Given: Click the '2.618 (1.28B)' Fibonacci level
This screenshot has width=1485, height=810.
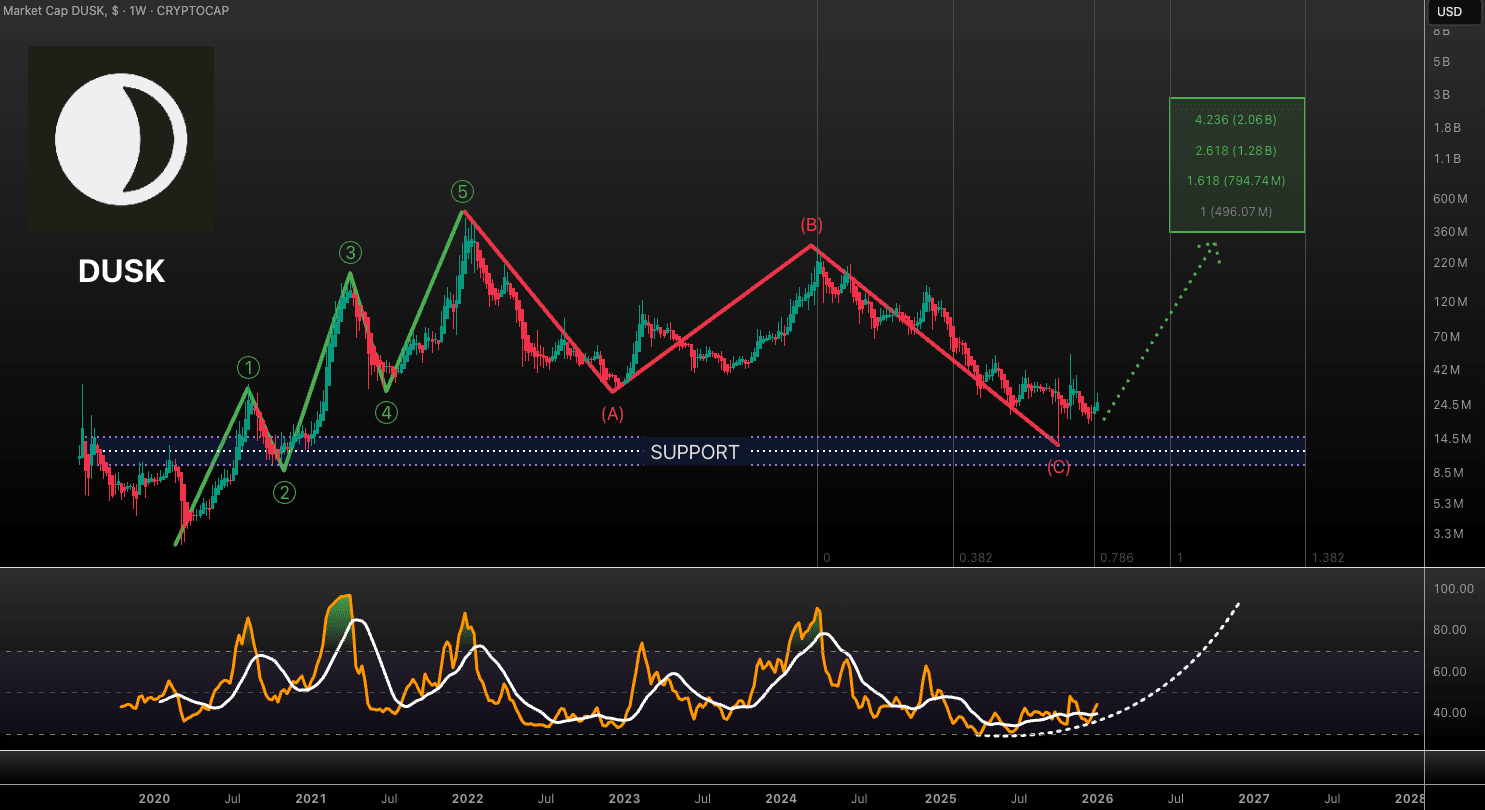Looking at the screenshot, I should [1236, 151].
